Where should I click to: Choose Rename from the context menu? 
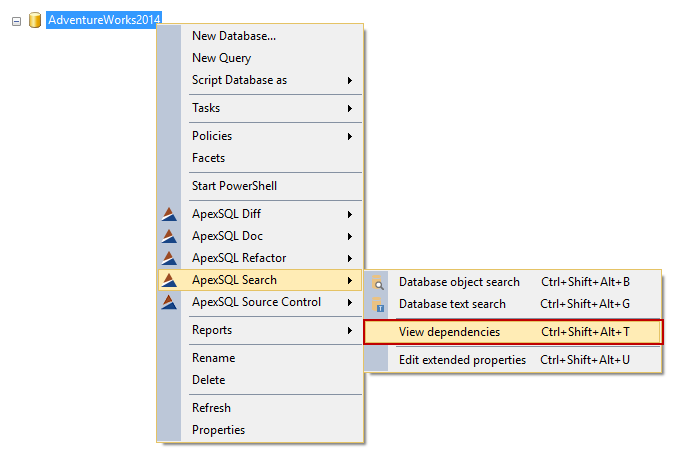[260, 358]
